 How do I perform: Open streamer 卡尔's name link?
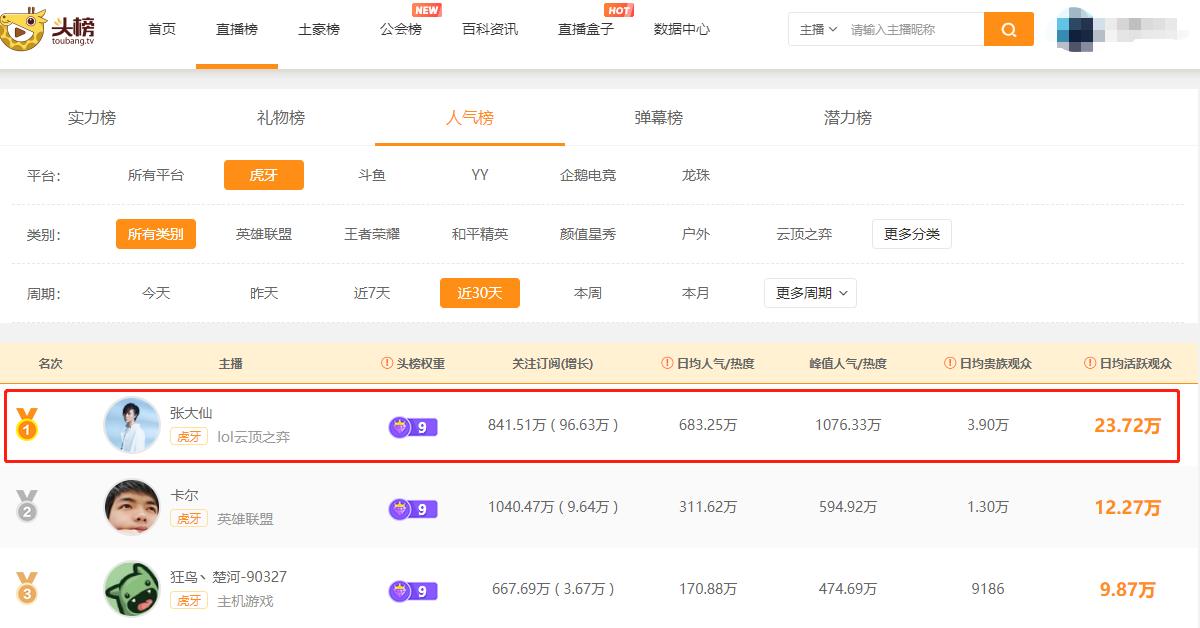pos(185,495)
